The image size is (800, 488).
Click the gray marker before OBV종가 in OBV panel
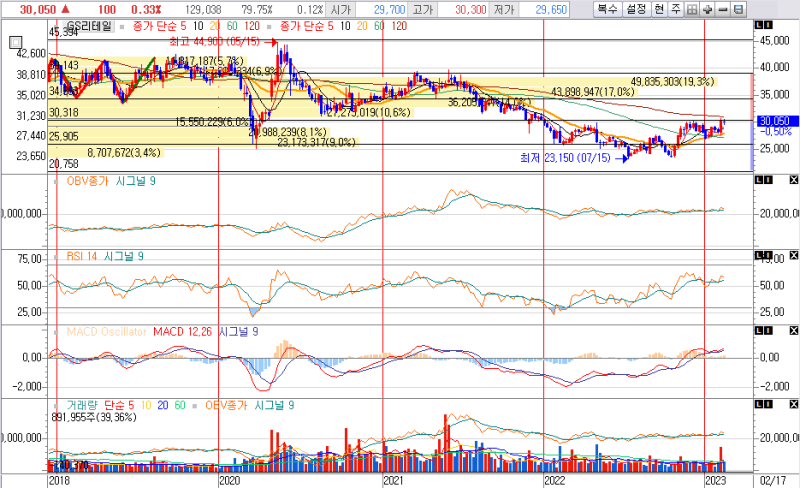(x=56, y=182)
